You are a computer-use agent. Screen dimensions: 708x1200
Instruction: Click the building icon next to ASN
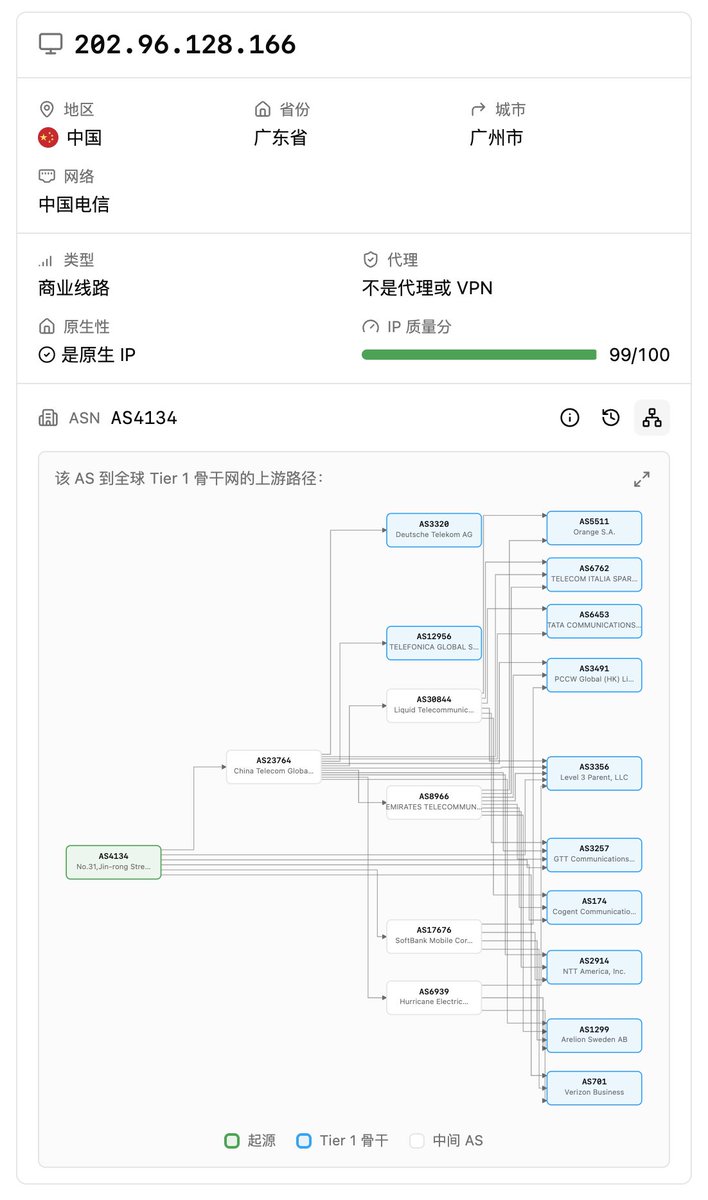pyautogui.click(x=48, y=418)
